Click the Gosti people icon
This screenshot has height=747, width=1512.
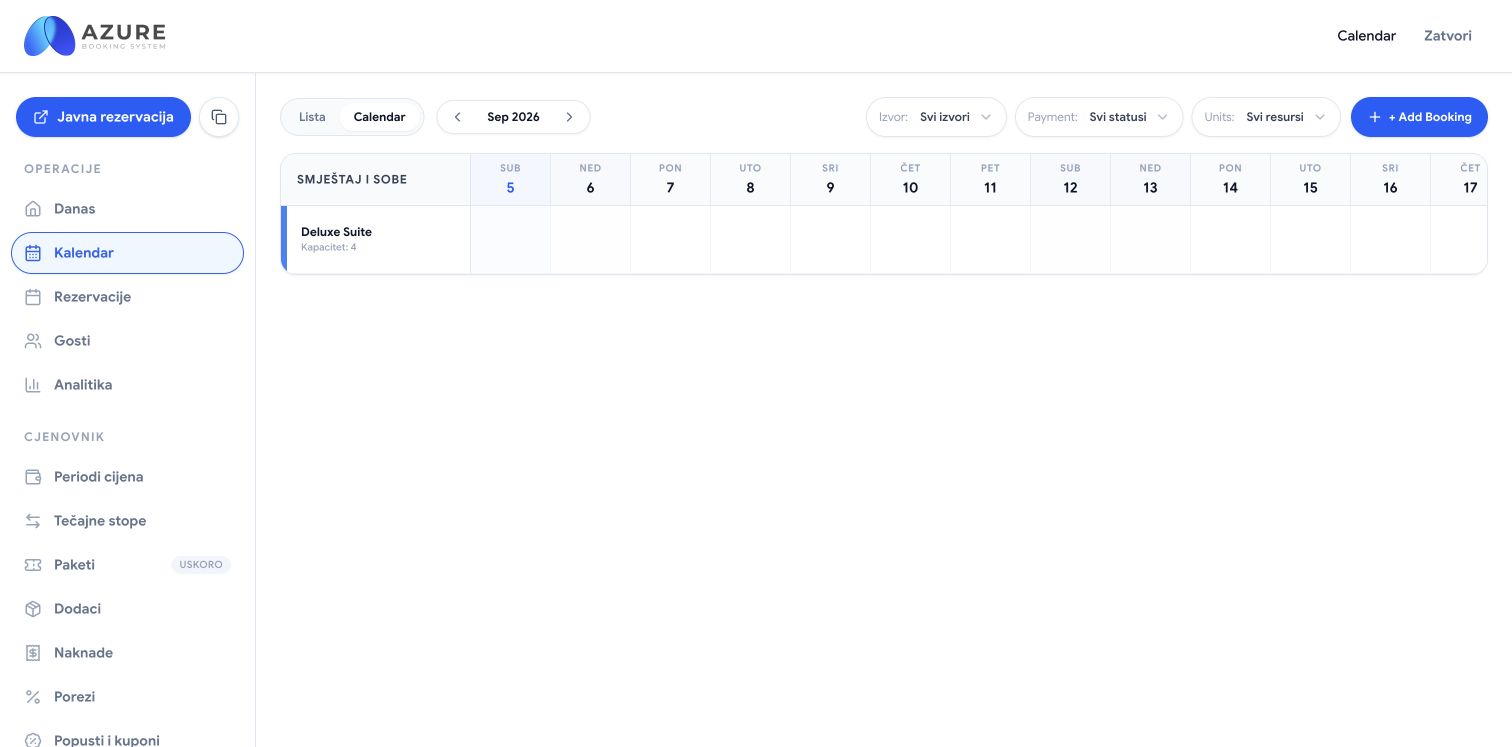click(33, 341)
